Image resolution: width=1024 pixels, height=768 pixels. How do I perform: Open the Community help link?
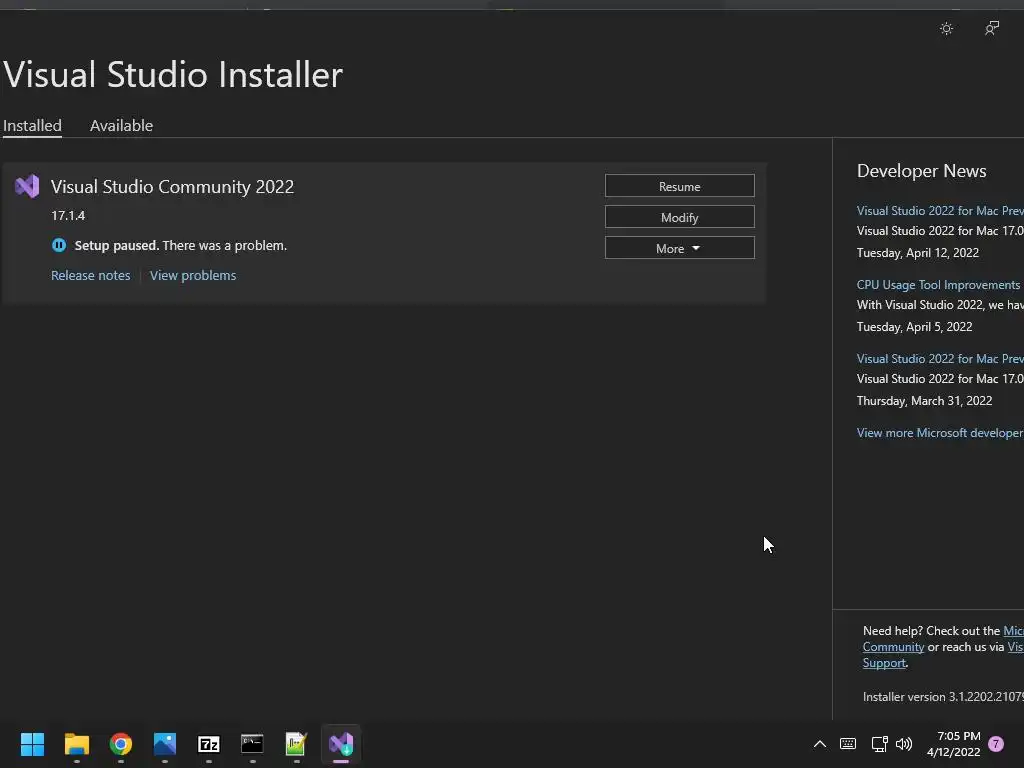coord(893,647)
